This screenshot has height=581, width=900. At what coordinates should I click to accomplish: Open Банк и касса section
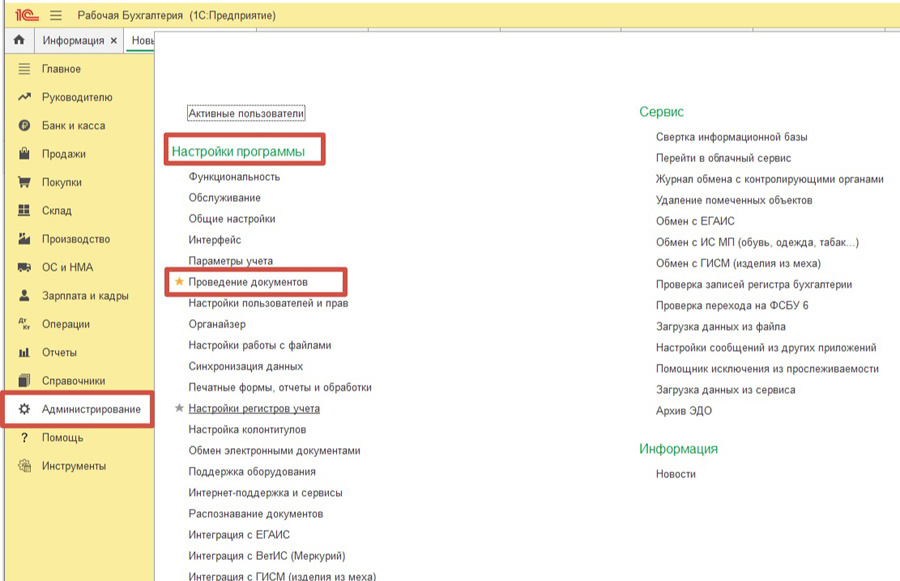pos(73,125)
